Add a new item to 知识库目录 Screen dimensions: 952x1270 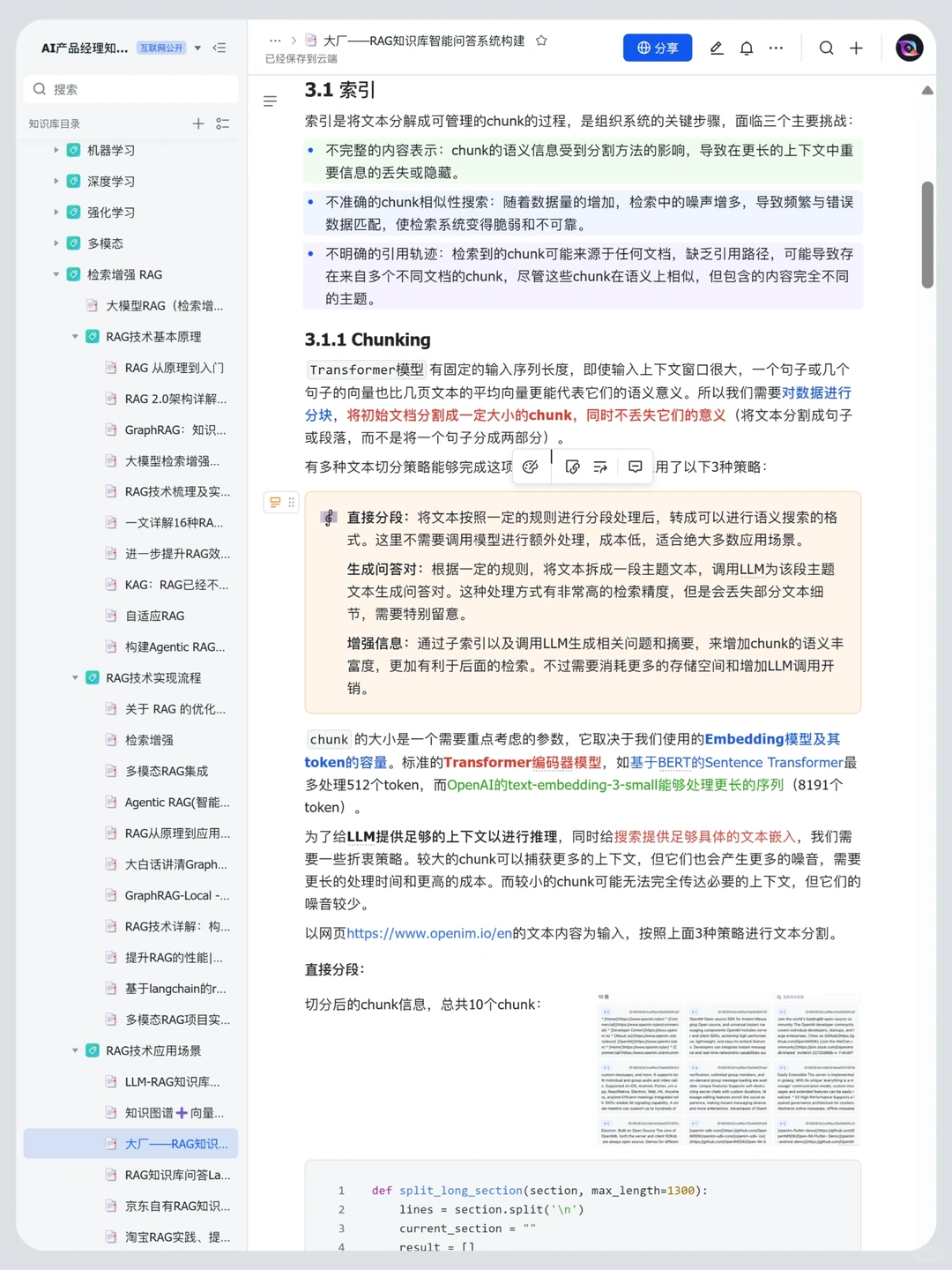click(198, 123)
